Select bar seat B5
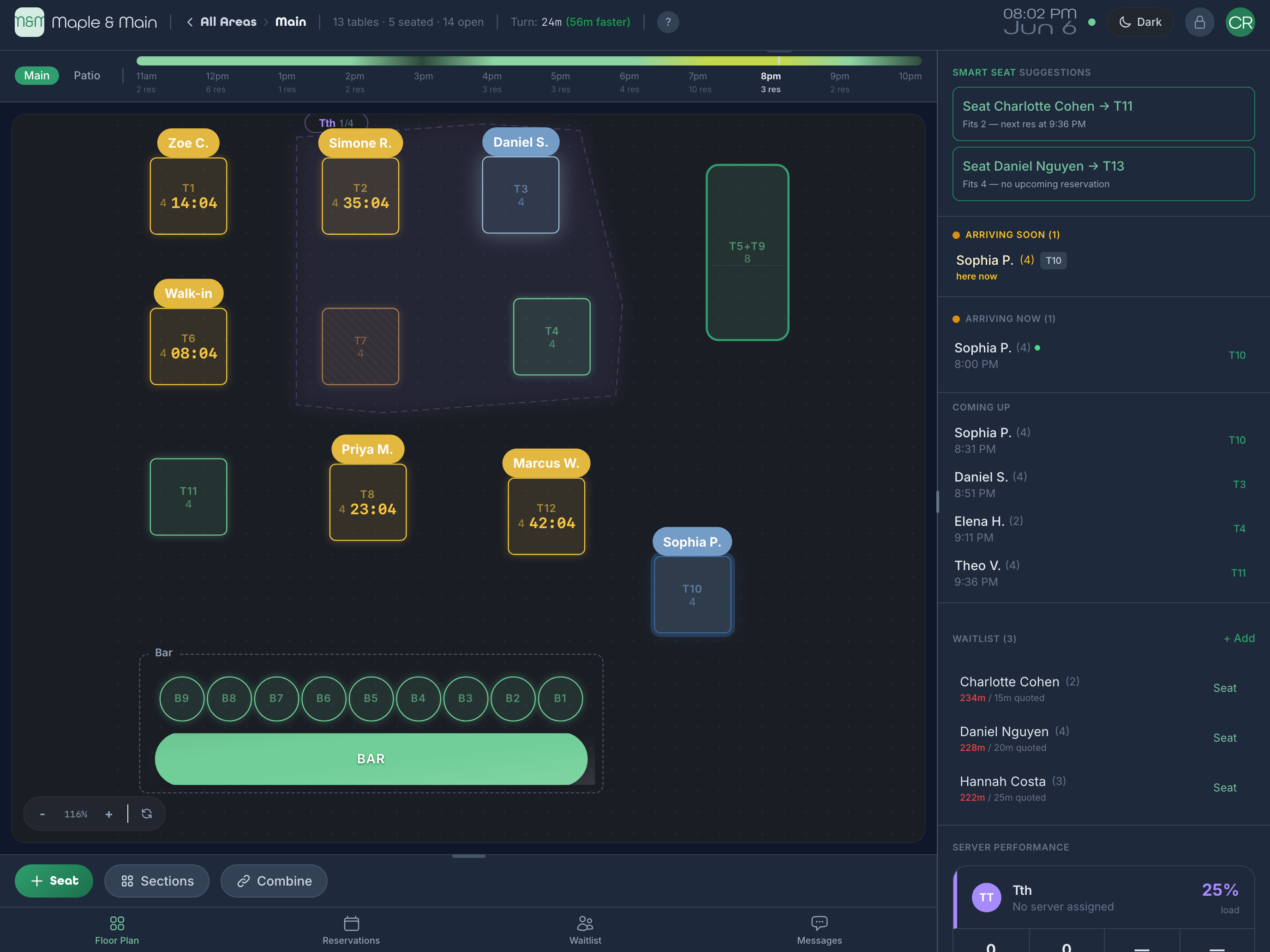 371,698
